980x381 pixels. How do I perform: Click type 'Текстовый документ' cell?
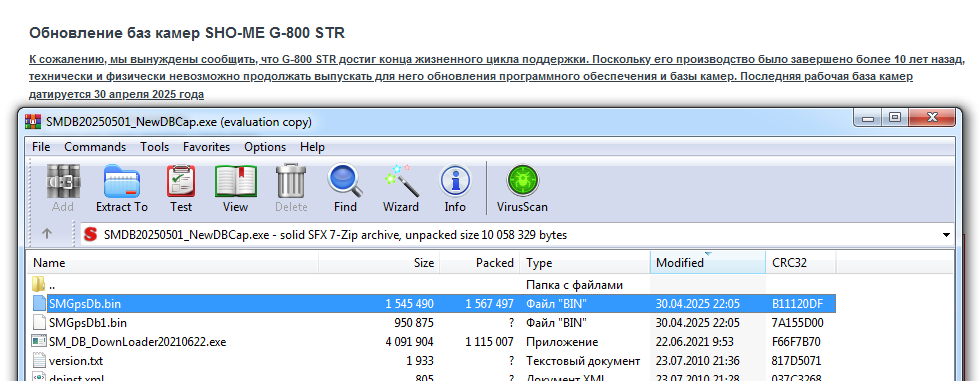[x=583, y=361]
